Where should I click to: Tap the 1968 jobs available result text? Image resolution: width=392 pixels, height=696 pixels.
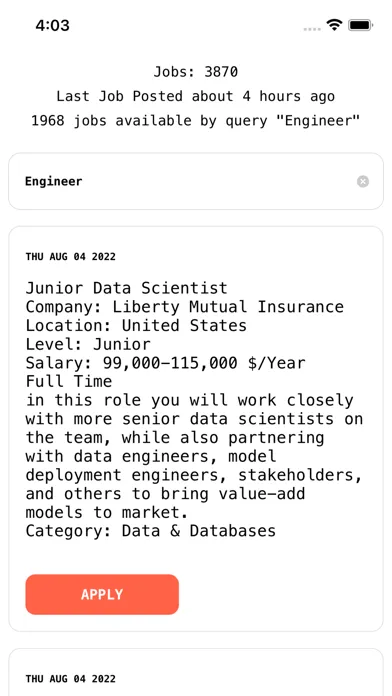pyautogui.click(x=196, y=120)
